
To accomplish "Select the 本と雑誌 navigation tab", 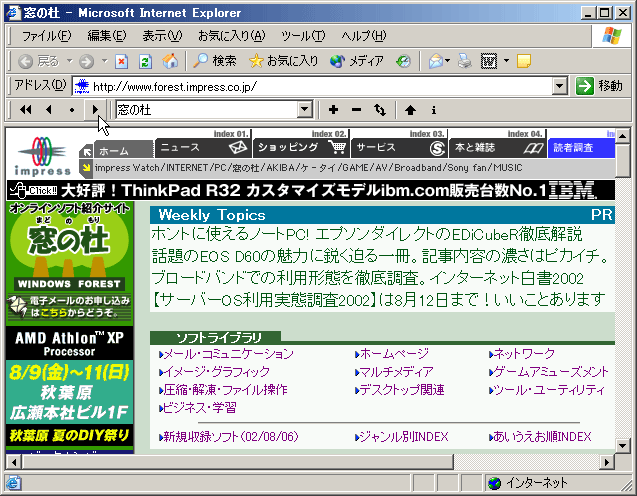I will 498,147.
